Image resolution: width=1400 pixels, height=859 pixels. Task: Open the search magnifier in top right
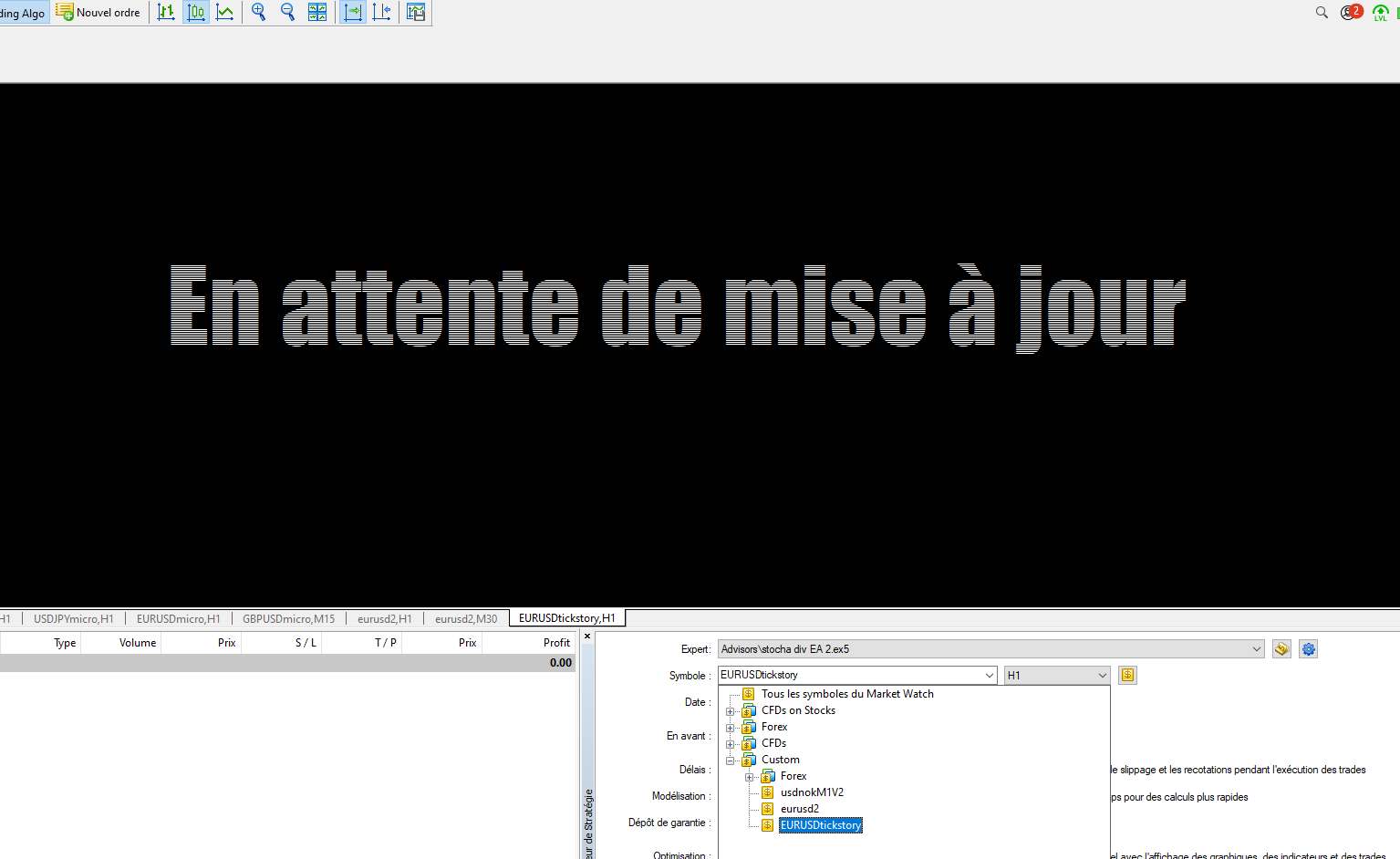click(1322, 13)
